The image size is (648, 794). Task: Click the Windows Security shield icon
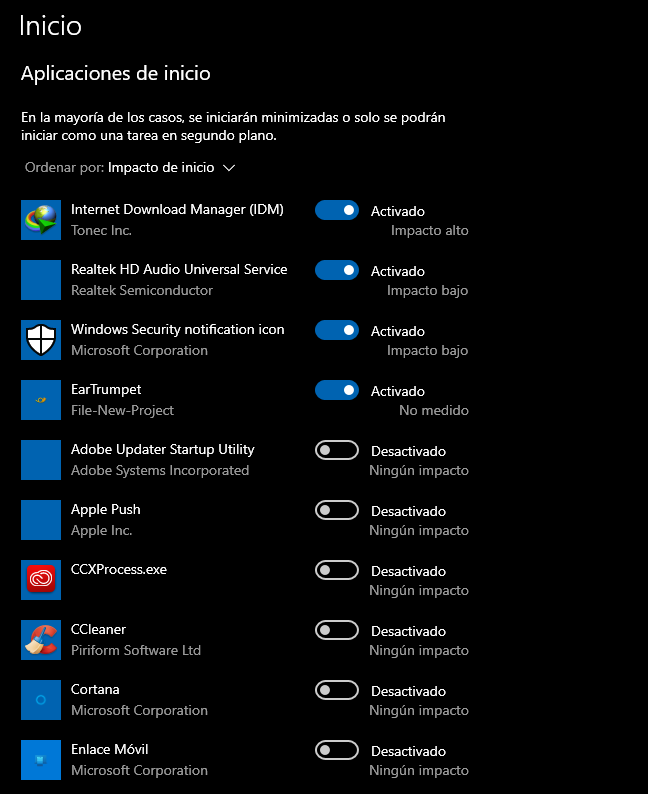pyautogui.click(x=41, y=340)
